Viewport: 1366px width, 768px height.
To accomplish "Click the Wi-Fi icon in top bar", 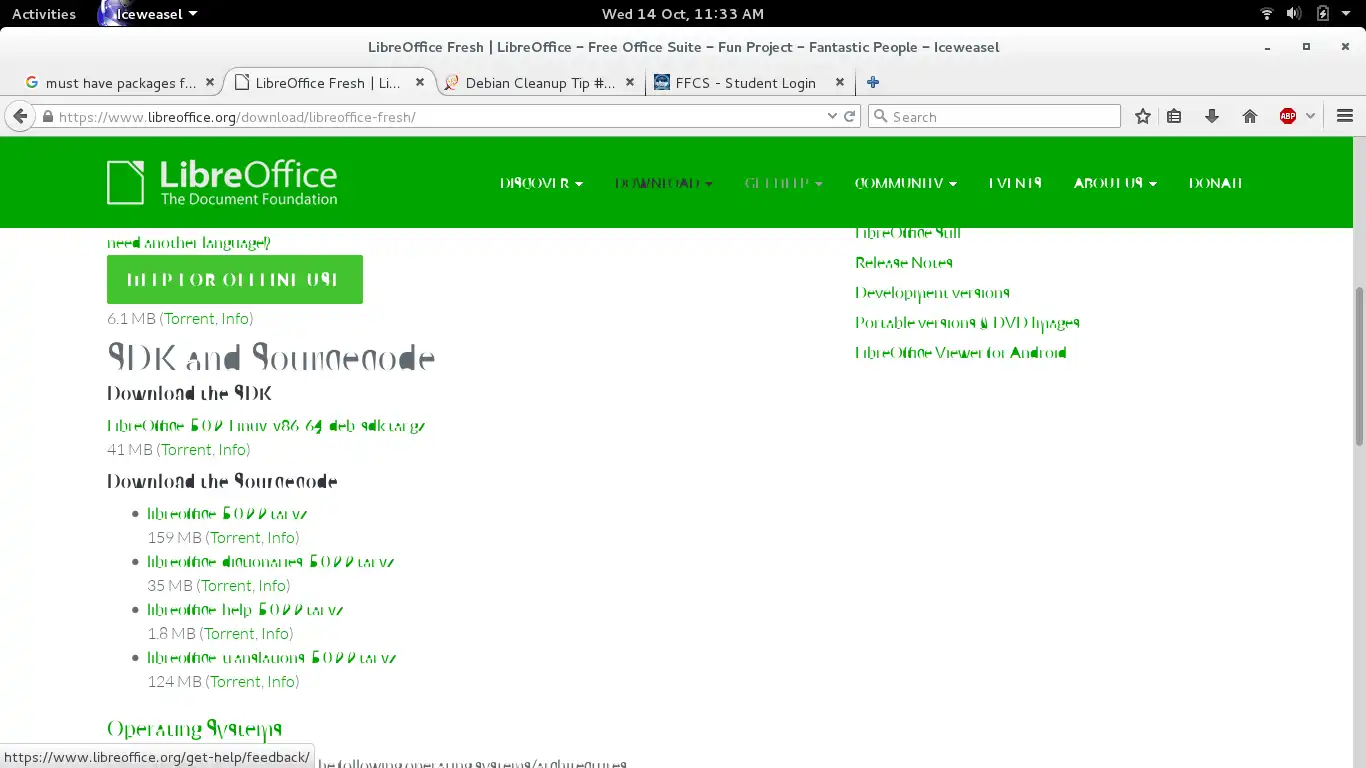I will [x=1266, y=14].
